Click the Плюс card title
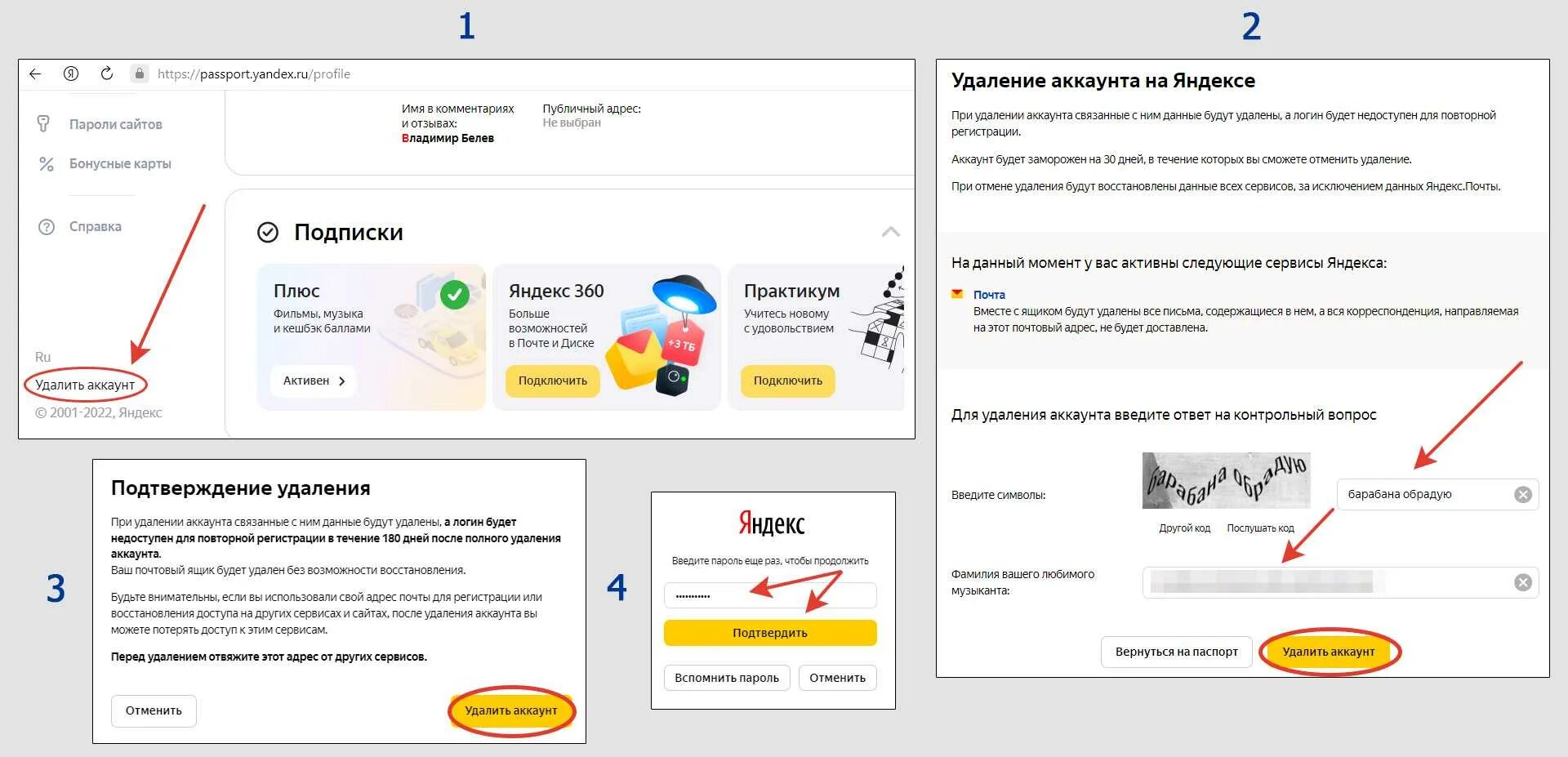Screen dimensions: 1568x757 pyautogui.click(x=296, y=291)
